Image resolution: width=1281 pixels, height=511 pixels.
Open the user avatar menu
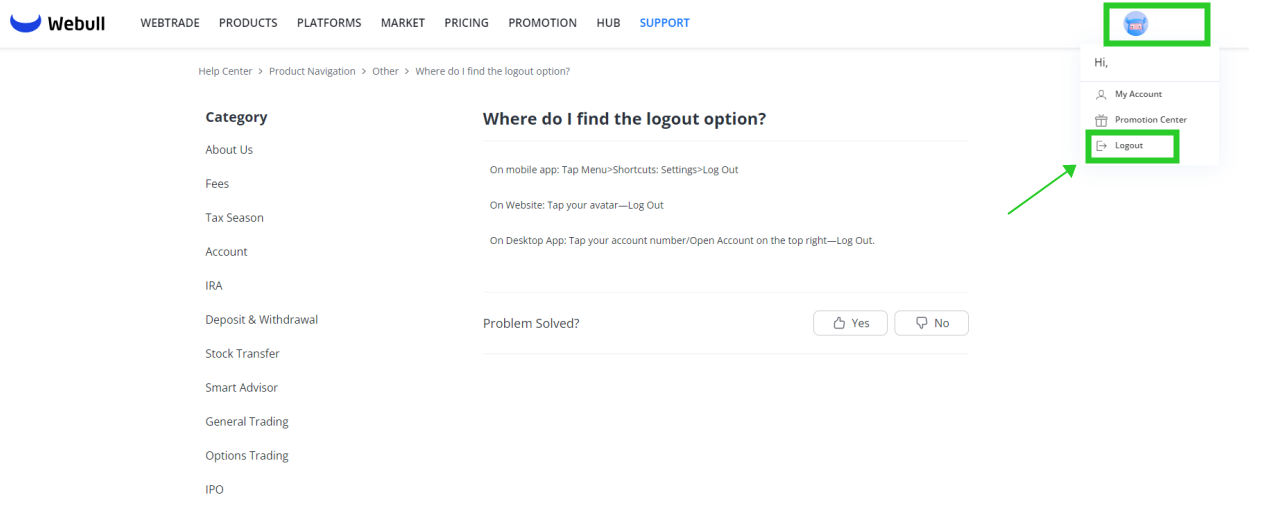pos(1135,24)
